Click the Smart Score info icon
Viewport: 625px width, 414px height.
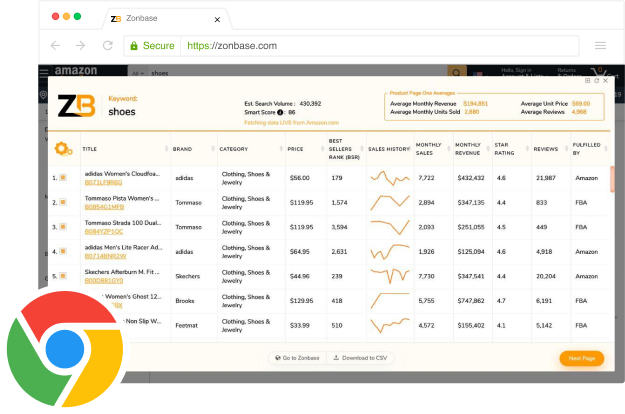pos(280,112)
